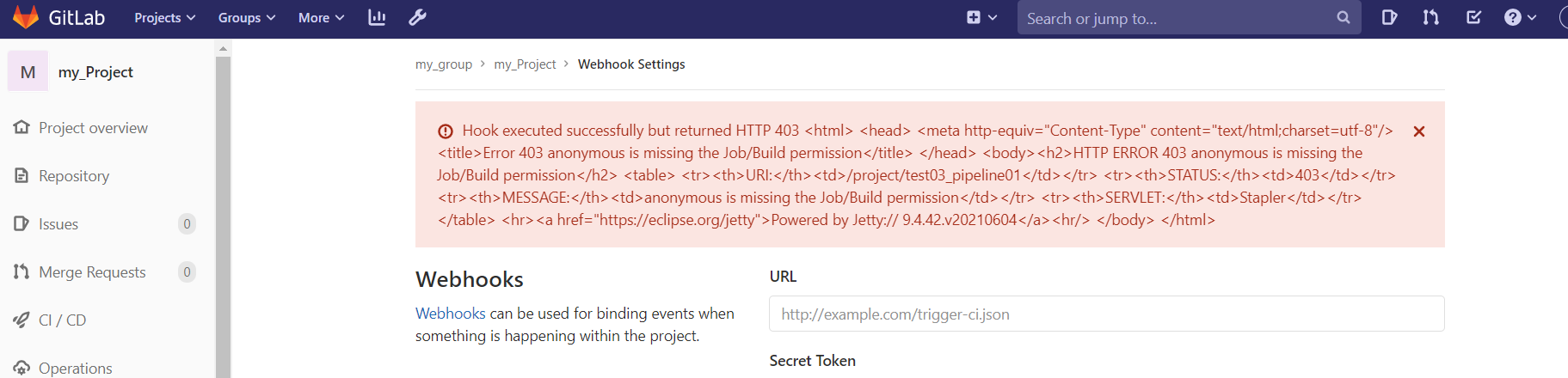The width and height of the screenshot is (1568, 378).
Task: Open the Issues icon in the top navbar
Action: coord(1389,17)
